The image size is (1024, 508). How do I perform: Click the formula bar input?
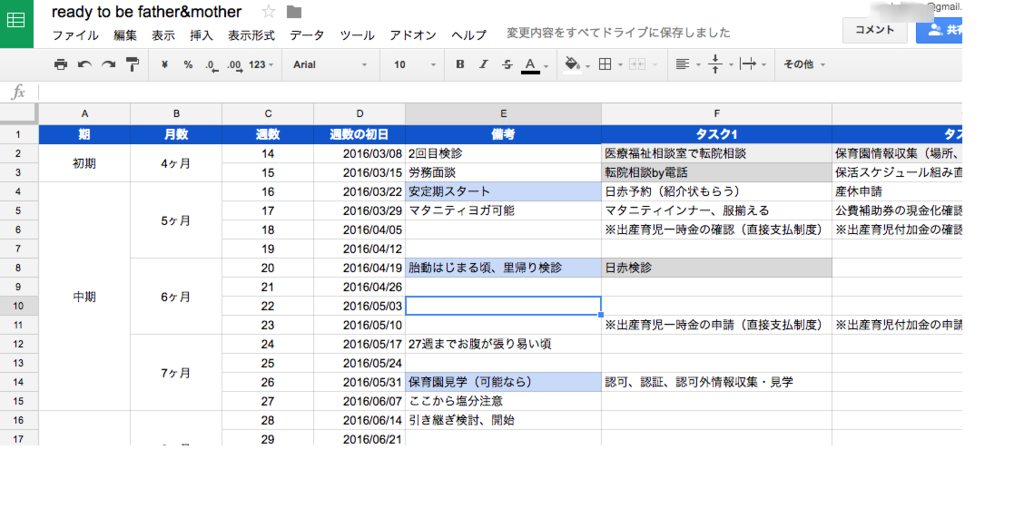(500, 92)
